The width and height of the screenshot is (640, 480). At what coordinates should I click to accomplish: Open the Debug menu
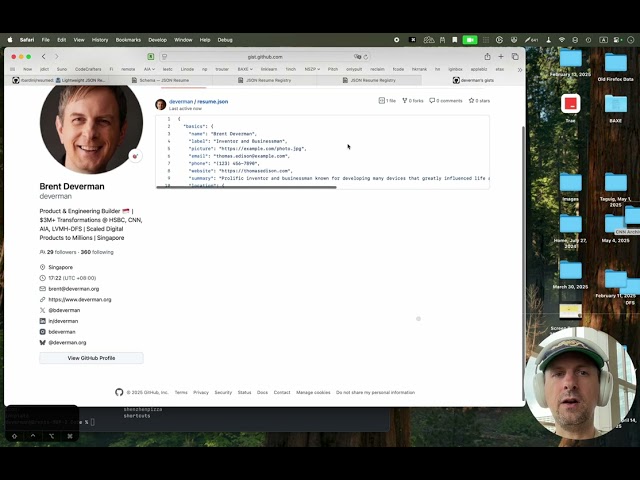point(225,40)
